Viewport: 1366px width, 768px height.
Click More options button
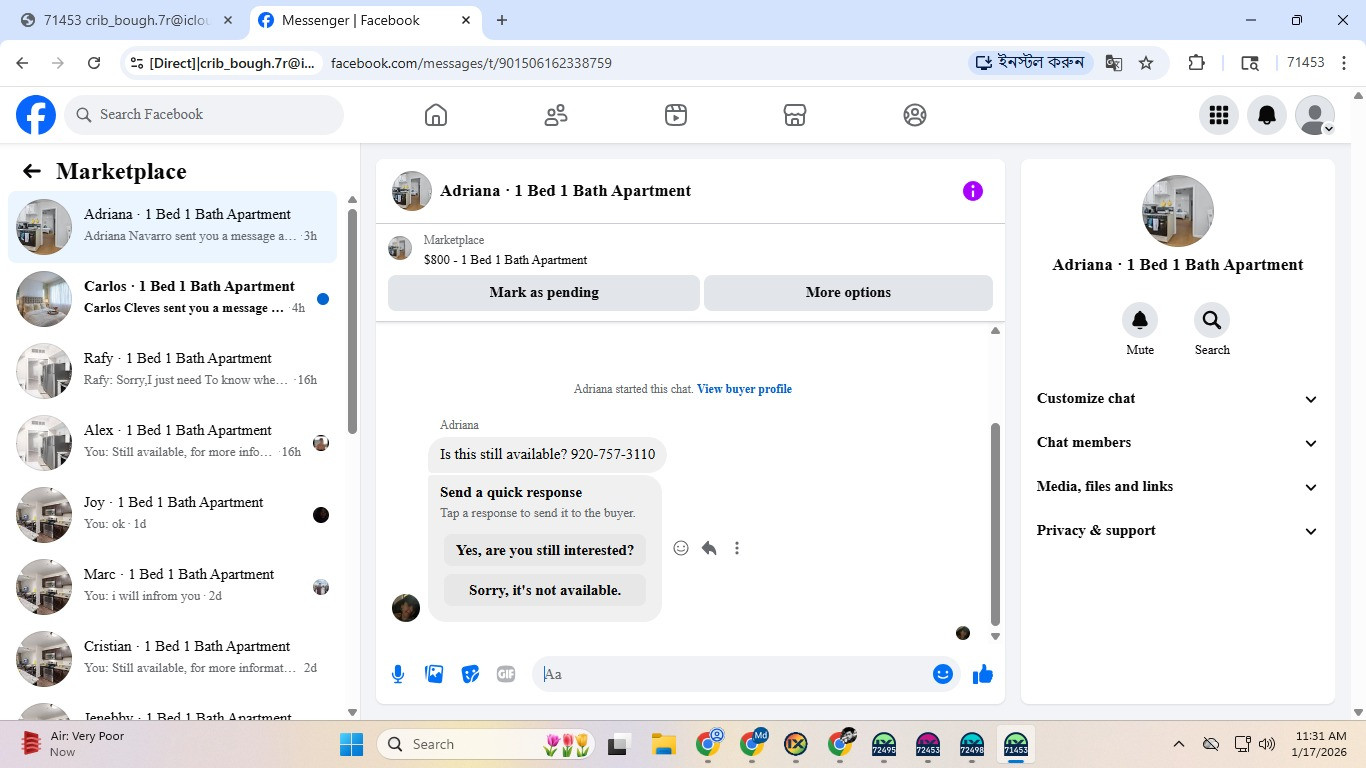[x=848, y=293]
